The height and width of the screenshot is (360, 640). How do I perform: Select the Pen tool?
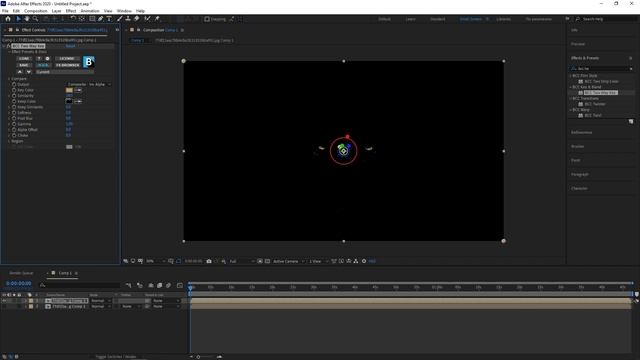tap(100, 19)
